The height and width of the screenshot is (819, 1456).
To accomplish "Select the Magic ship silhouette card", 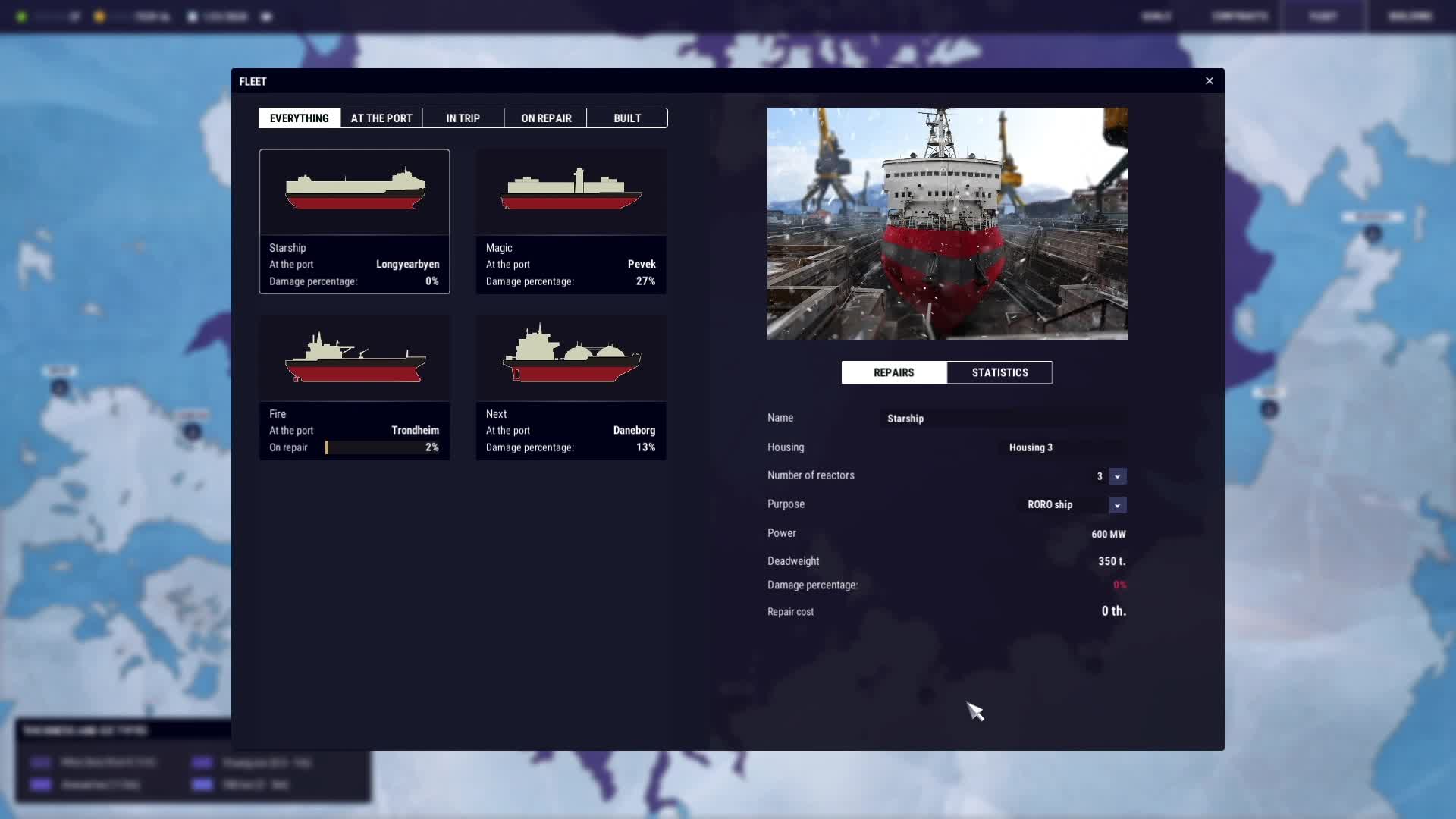I will pyautogui.click(x=571, y=191).
